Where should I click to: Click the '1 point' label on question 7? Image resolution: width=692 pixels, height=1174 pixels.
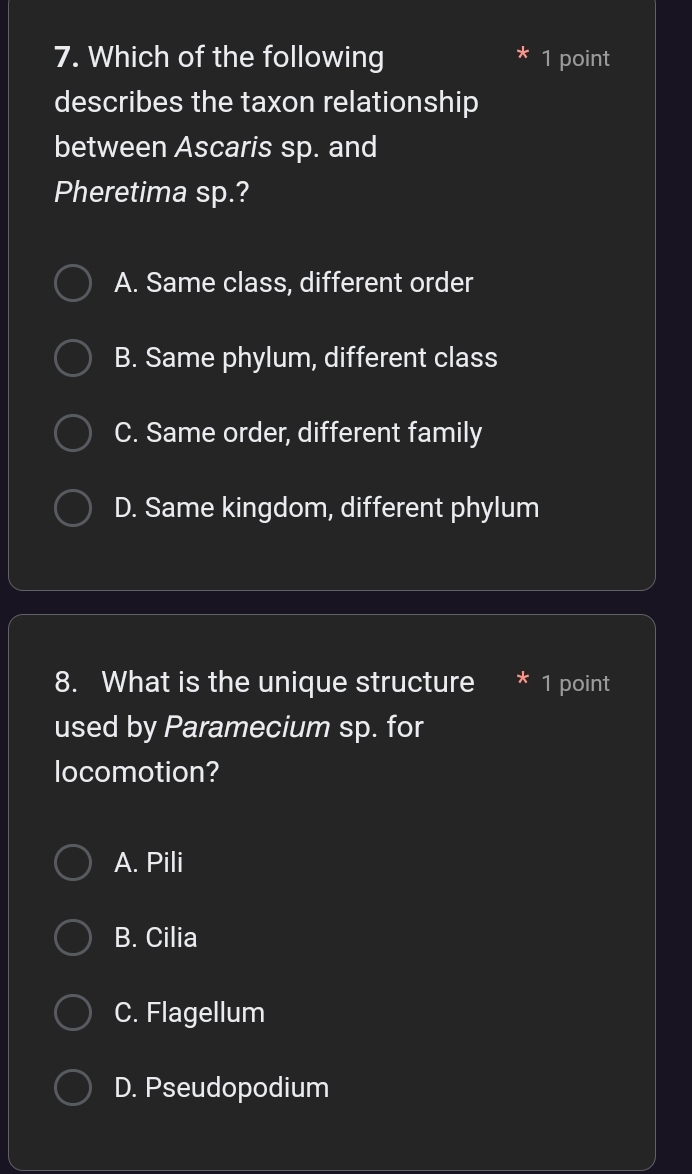tap(575, 59)
